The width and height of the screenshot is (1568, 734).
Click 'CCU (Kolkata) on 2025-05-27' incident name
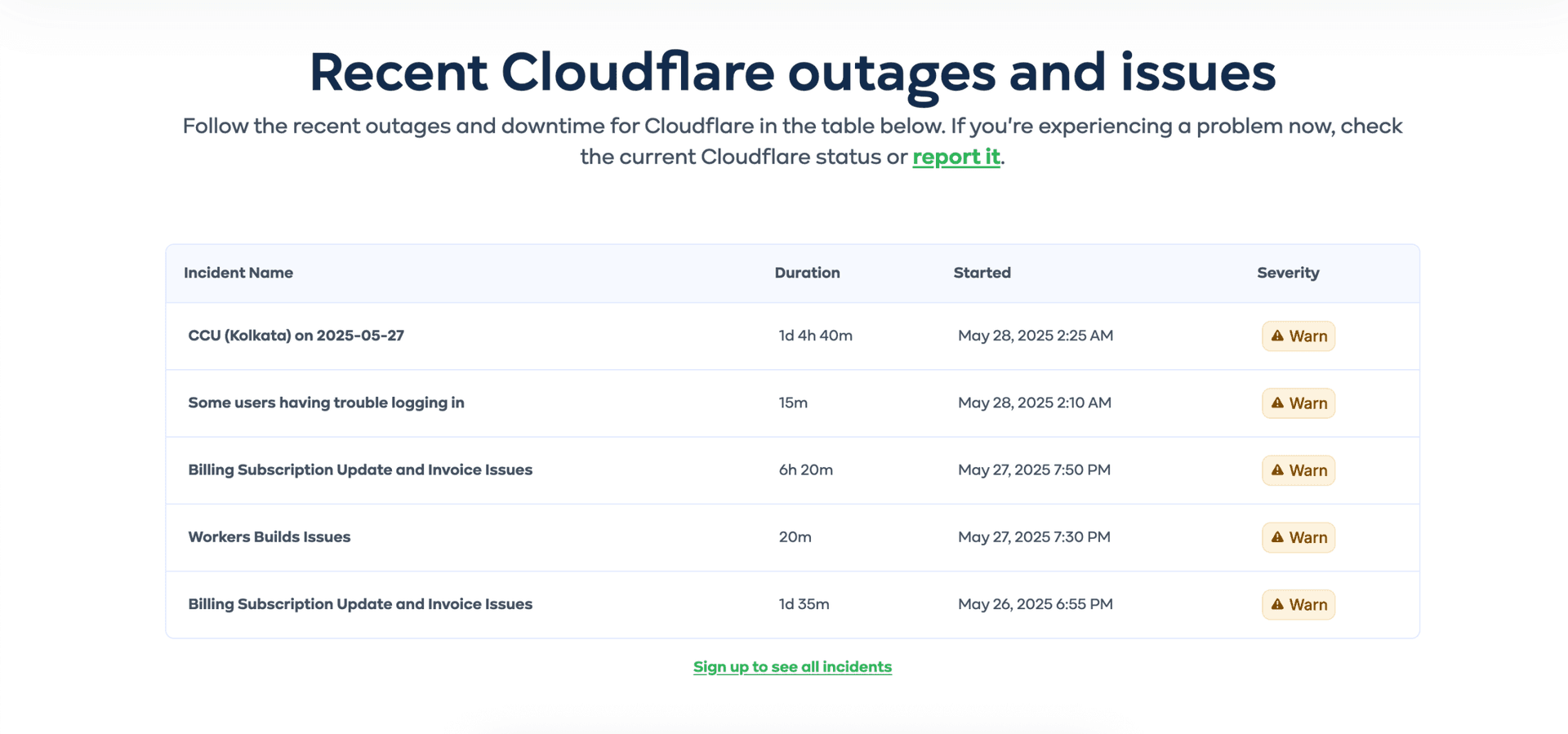click(x=296, y=336)
